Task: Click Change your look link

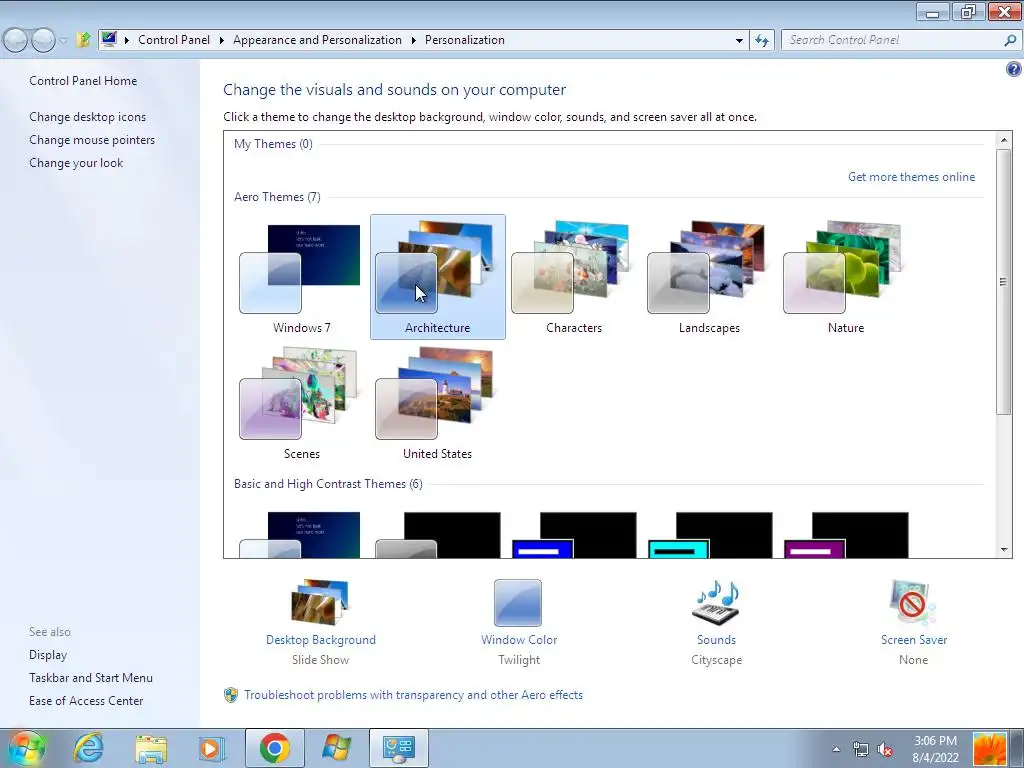Action: (x=76, y=163)
